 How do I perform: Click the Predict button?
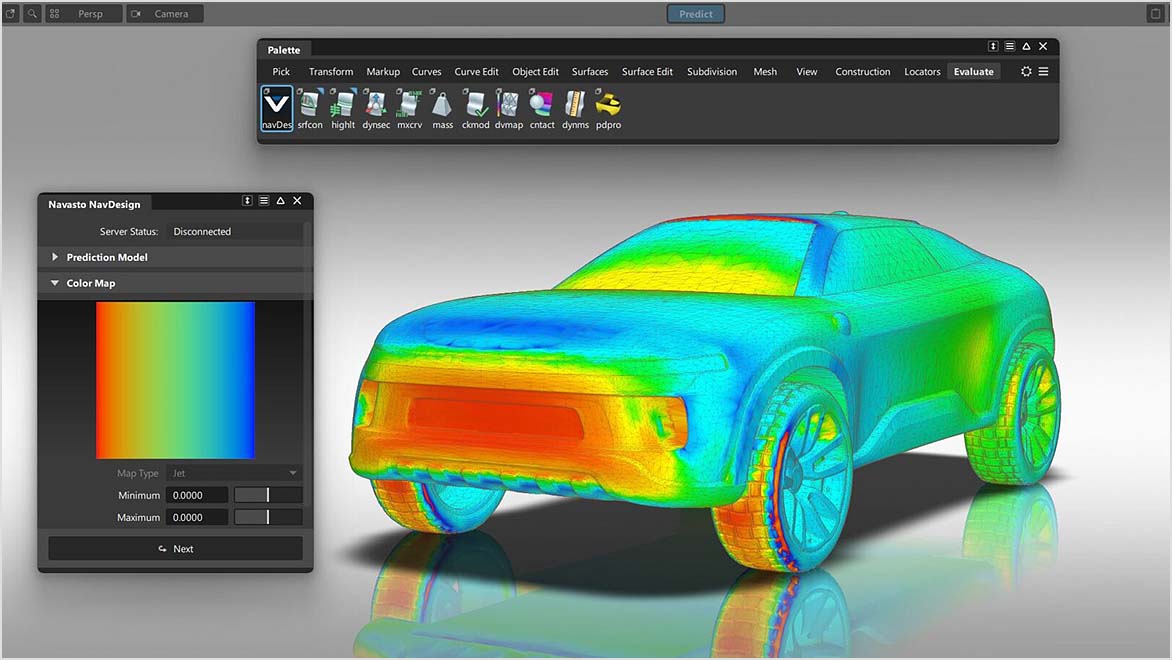tap(695, 13)
